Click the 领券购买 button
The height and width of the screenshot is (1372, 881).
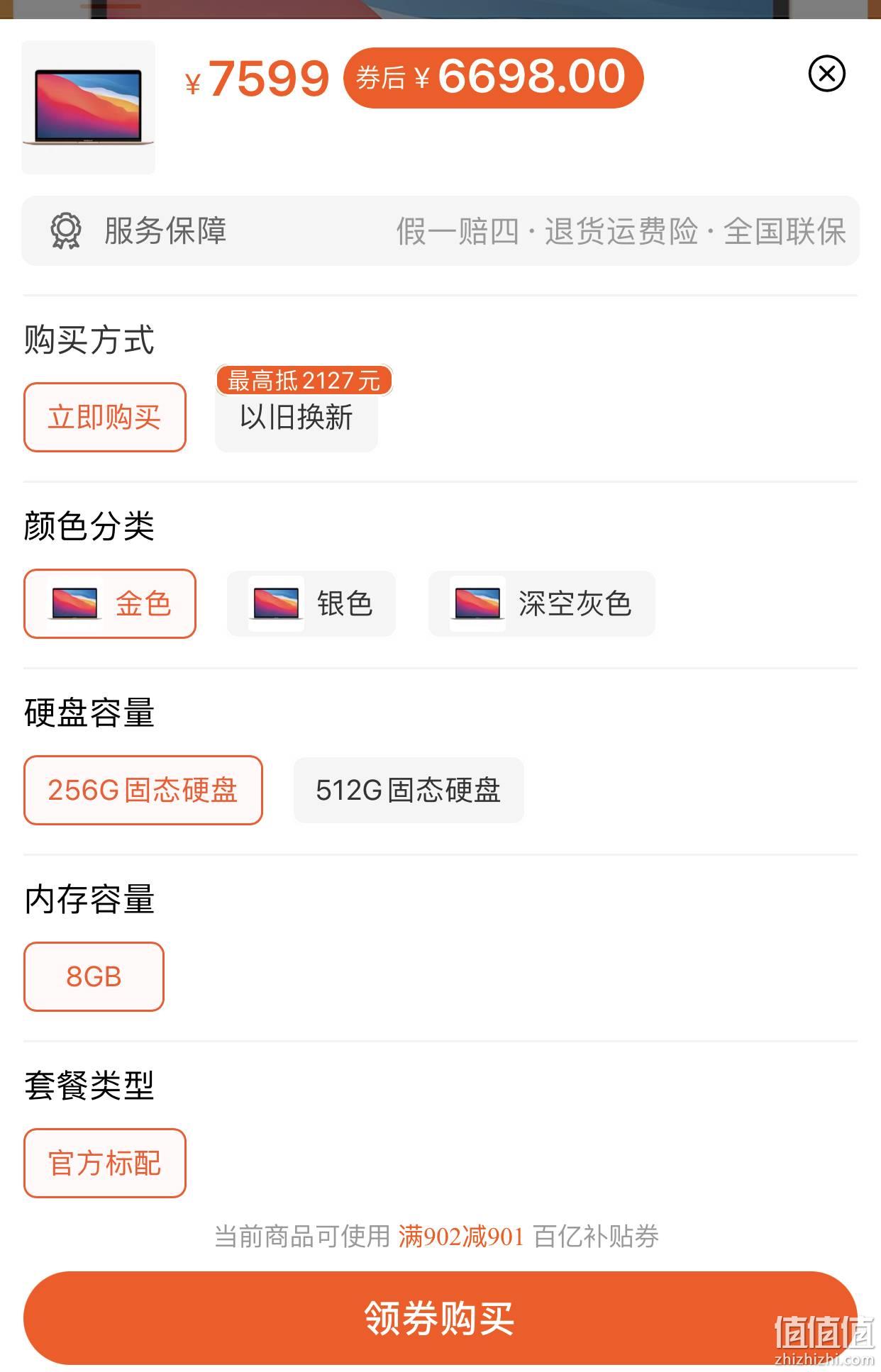tap(440, 1317)
